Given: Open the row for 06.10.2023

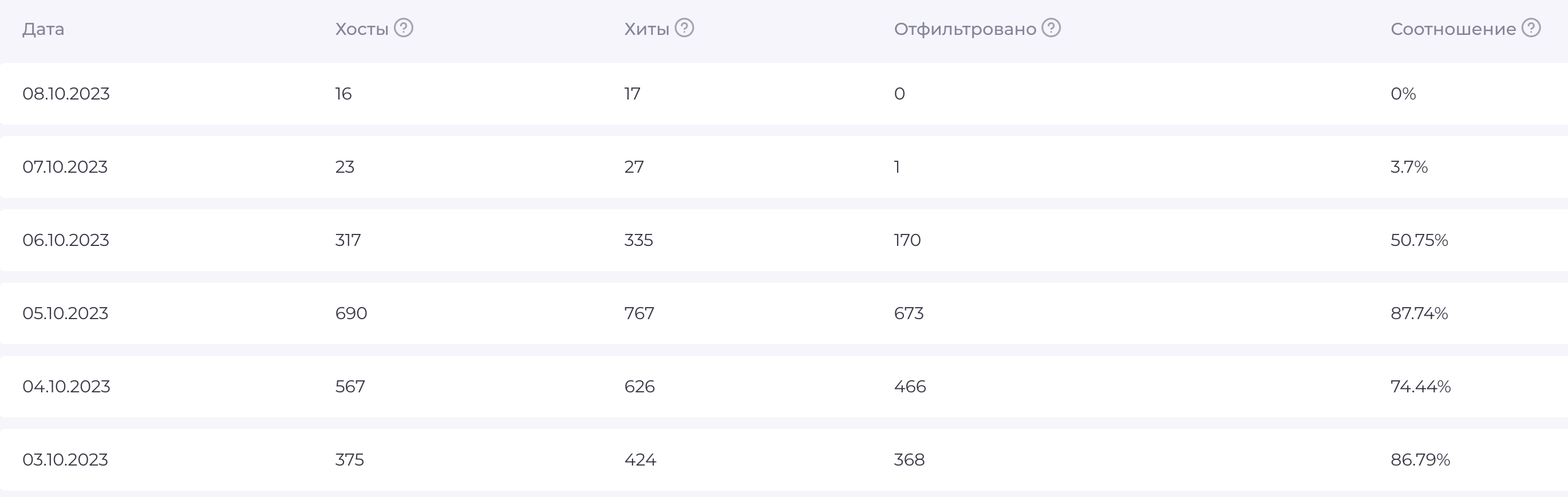Looking at the screenshot, I should click(x=784, y=240).
